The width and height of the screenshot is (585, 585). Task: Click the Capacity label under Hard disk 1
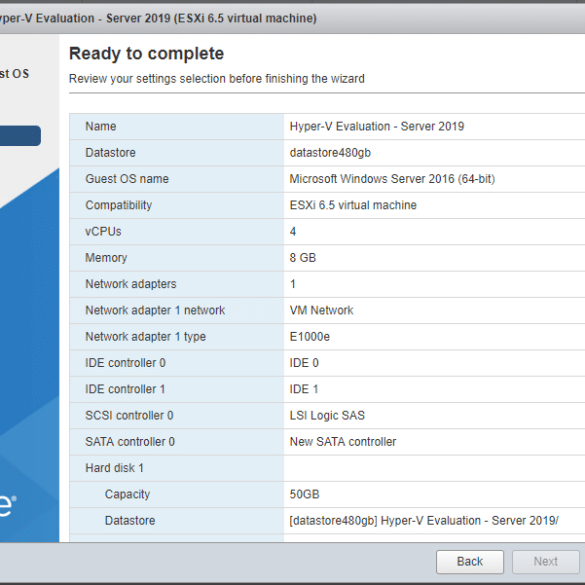(x=127, y=494)
